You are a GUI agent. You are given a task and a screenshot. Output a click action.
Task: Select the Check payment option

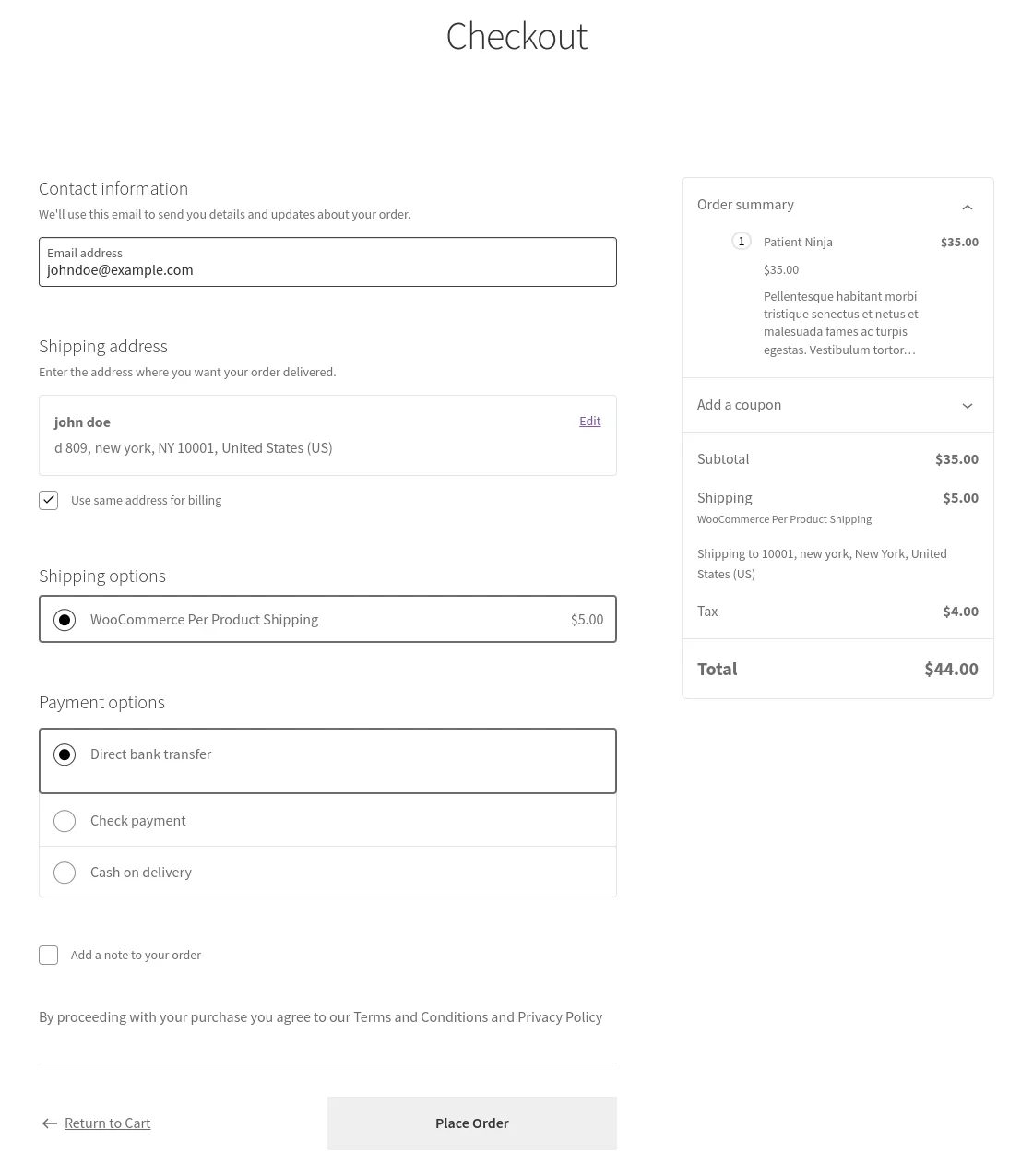tap(65, 820)
